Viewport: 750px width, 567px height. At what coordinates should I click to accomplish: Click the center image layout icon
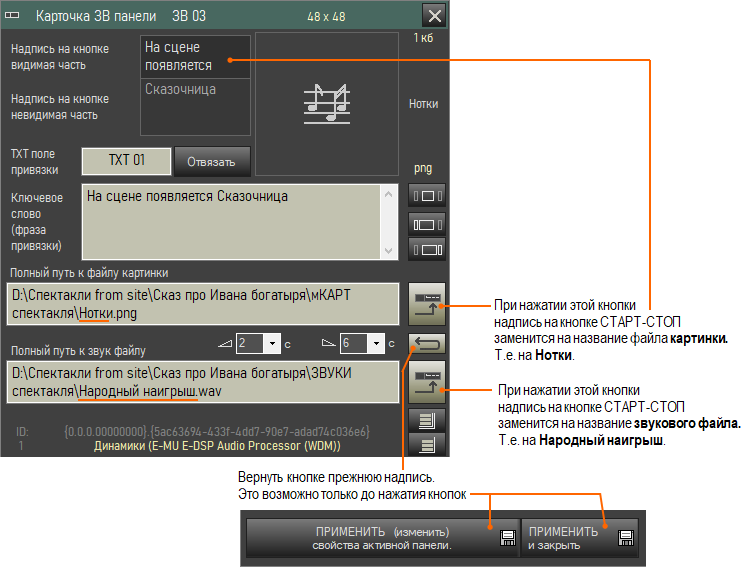pyautogui.click(x=427, y=196)
